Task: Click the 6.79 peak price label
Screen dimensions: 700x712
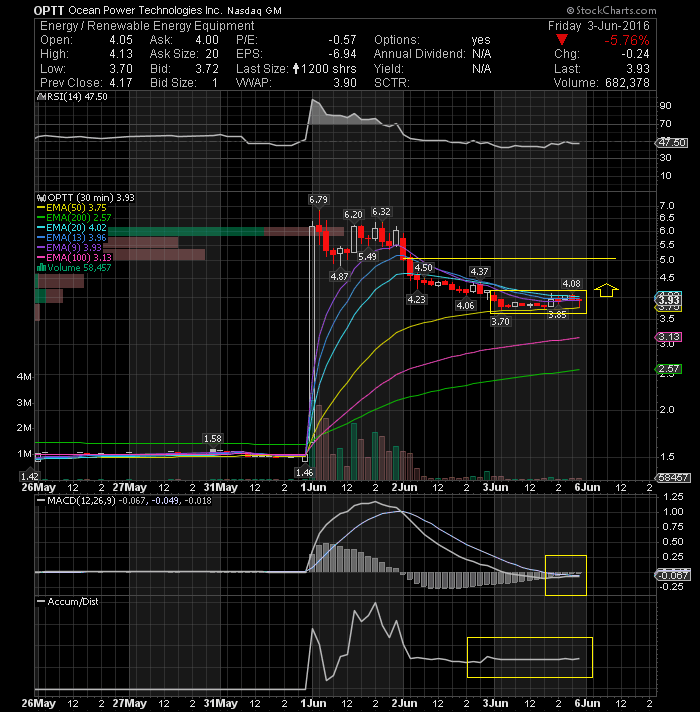Action: coord(318,200)
